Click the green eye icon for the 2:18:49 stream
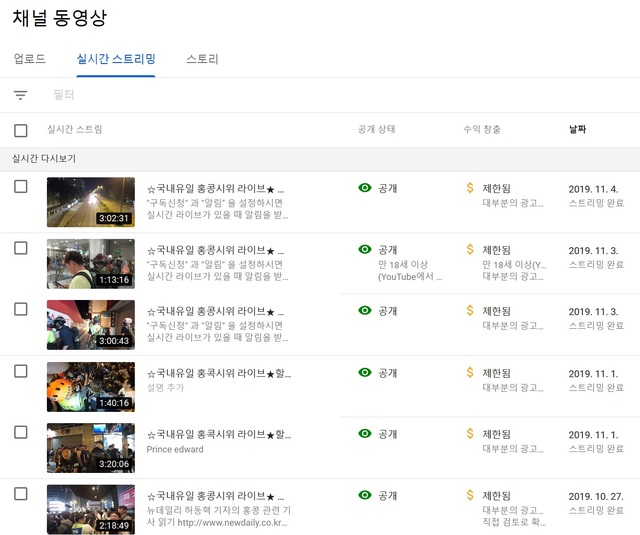This screenshot has width=640, height=535. coord(365,495)
